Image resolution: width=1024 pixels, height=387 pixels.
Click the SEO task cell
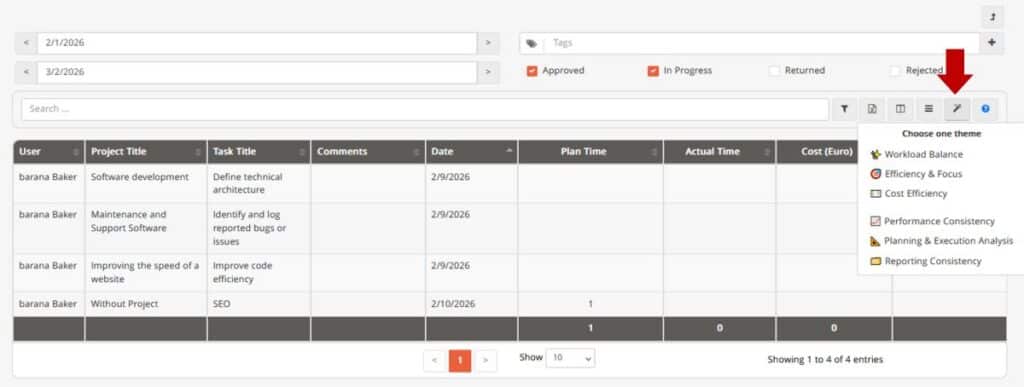(259, 304)
